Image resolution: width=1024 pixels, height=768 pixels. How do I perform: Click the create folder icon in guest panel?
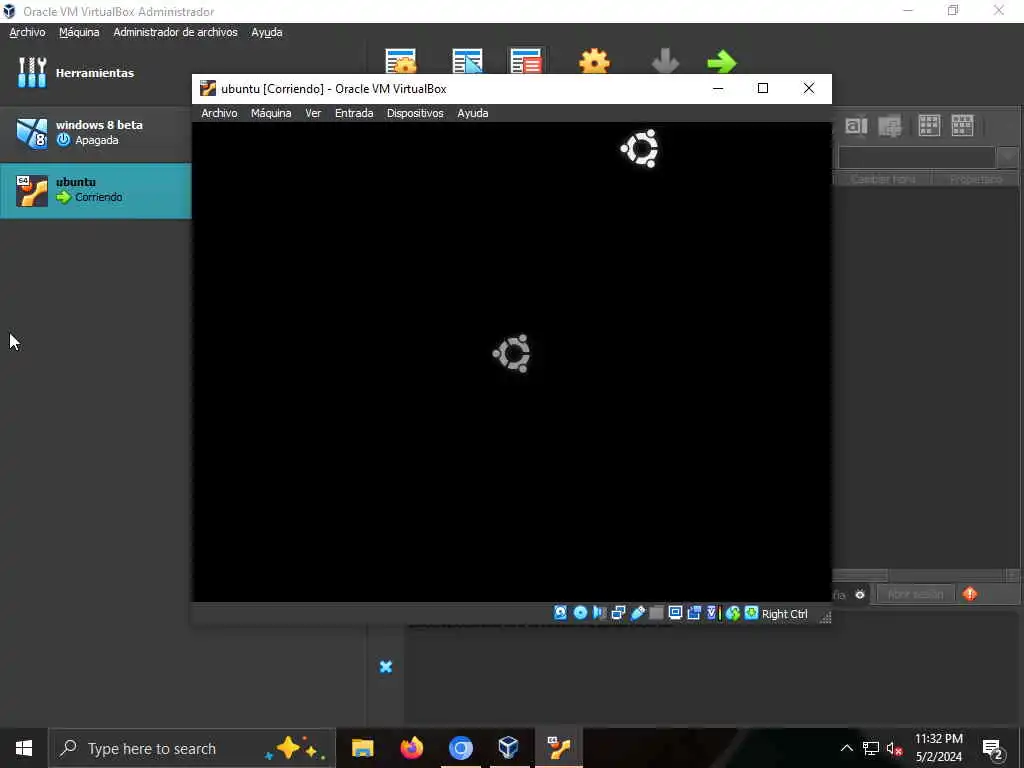tap(889, 125)
